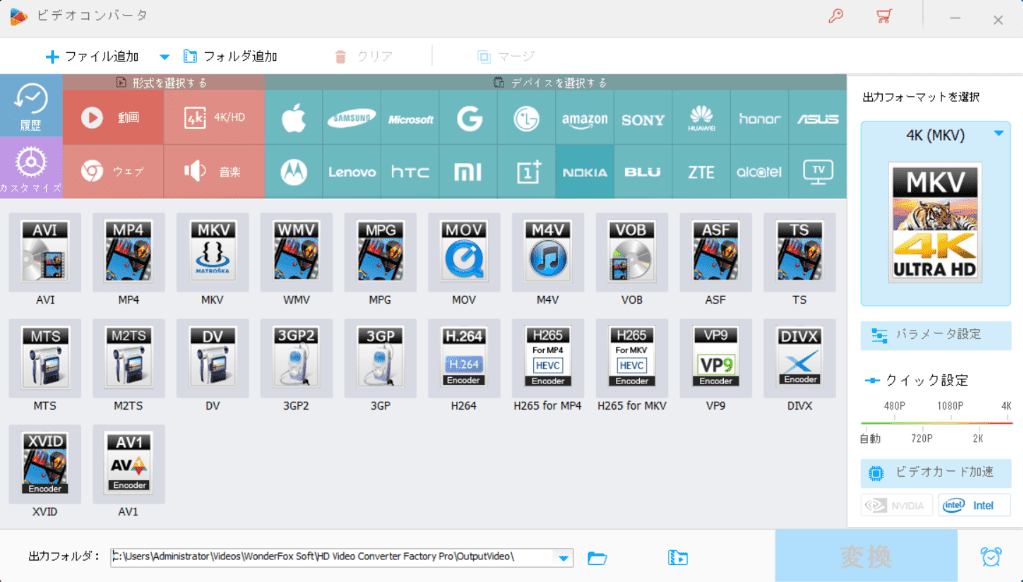The width and height of the screenshot is (1023, 582).
Task: Select the M2TS format icon
Action: [x=129, y=358]
